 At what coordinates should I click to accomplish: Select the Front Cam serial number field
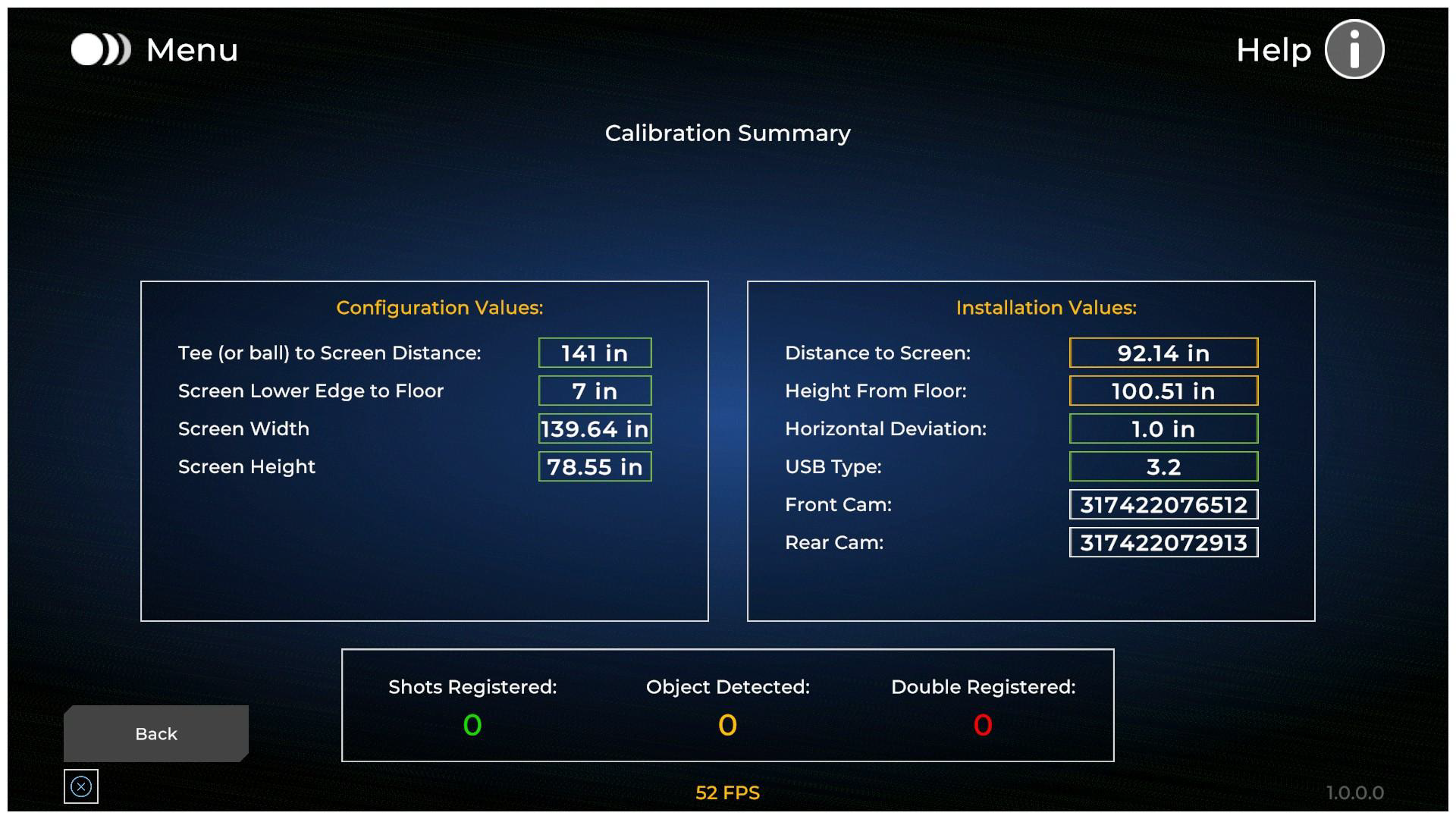(x=1163, y=504)
